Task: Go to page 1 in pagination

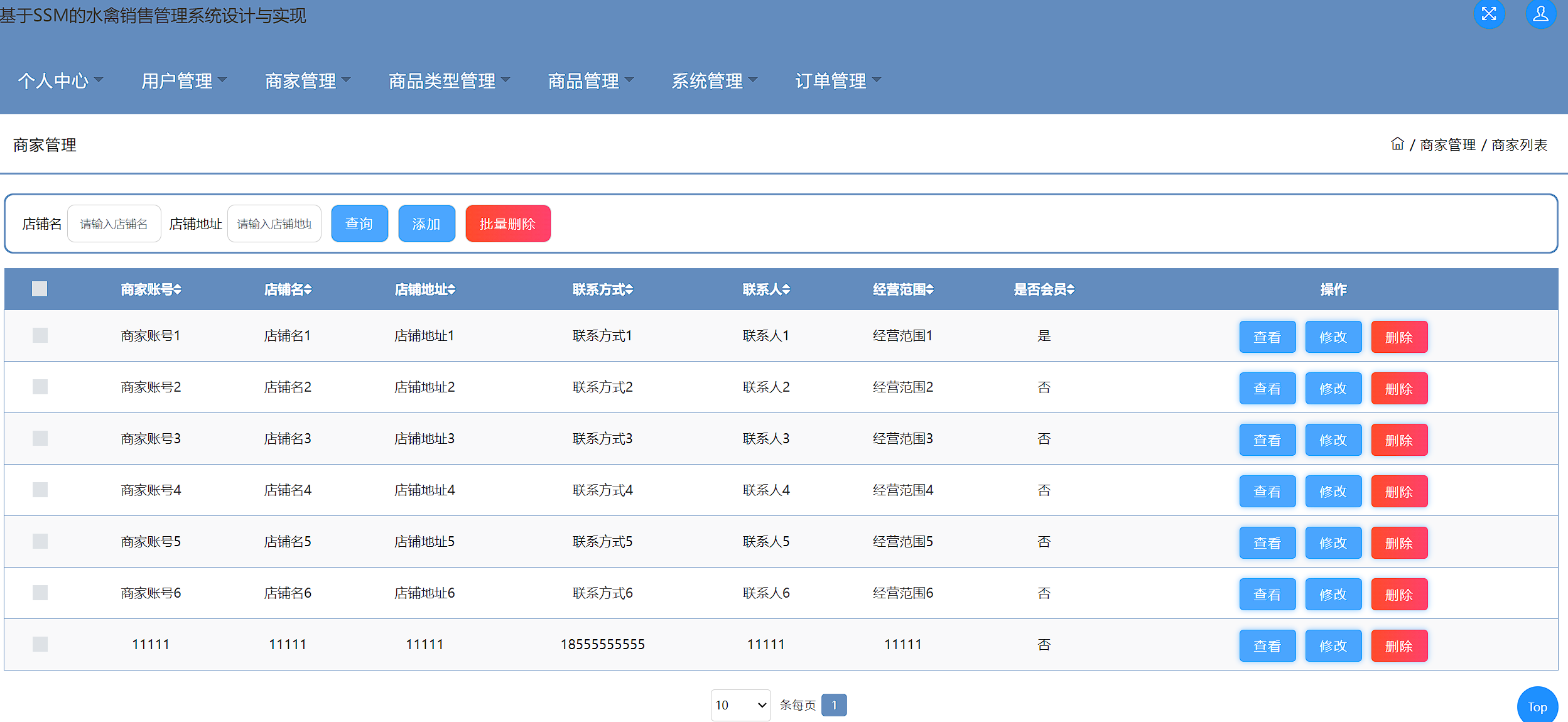Action: pos(834,705)
